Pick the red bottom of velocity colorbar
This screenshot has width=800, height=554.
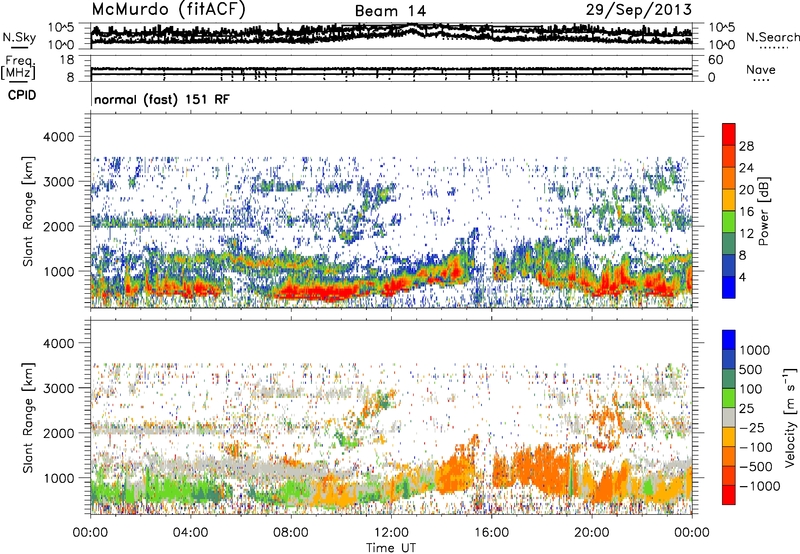(729, 495)
